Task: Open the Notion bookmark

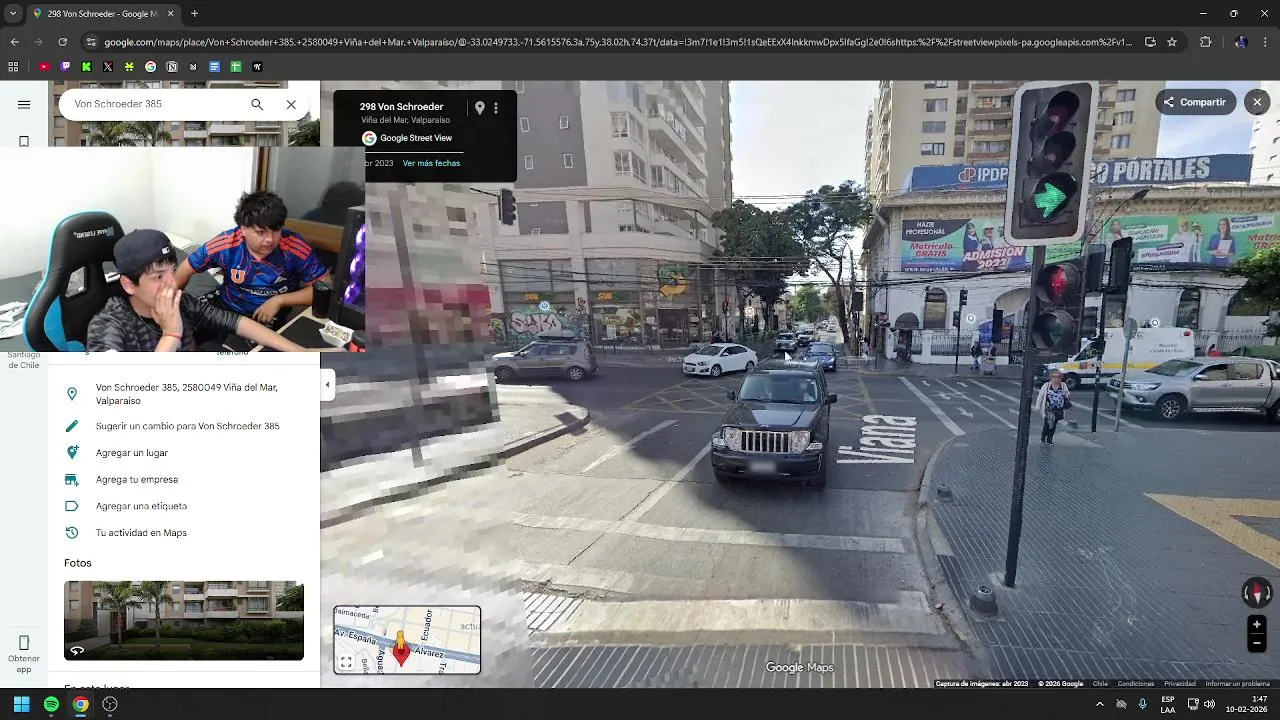Action: pos(172,67)
